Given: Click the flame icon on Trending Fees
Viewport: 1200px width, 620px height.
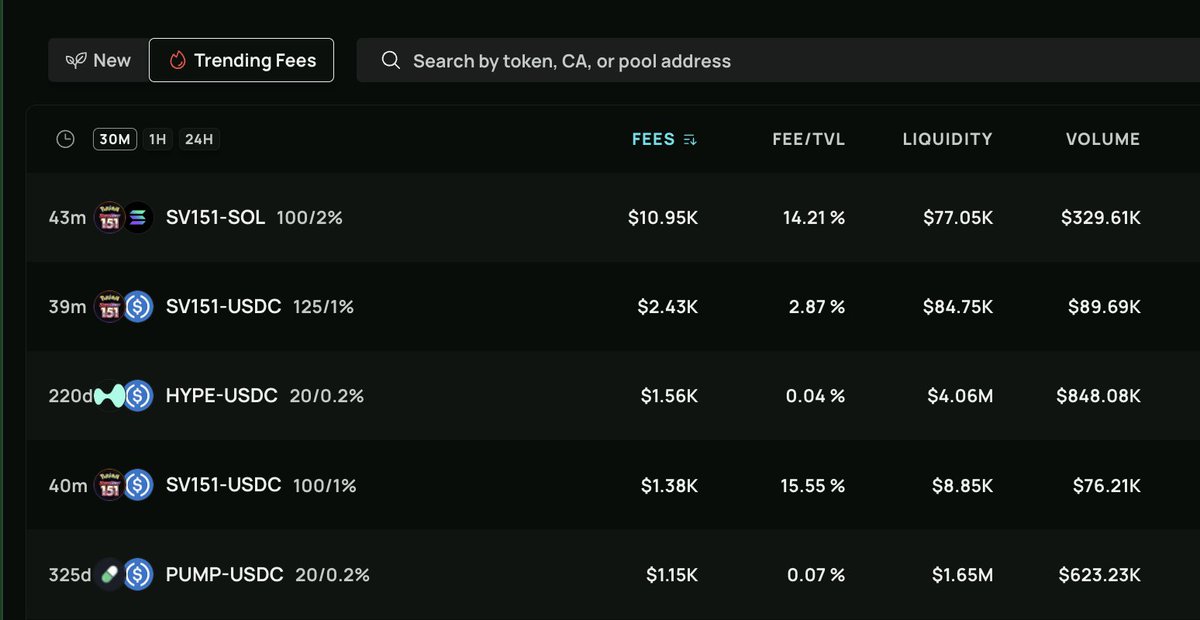Looking at the screenshot, I should click(x=178, y=61).
